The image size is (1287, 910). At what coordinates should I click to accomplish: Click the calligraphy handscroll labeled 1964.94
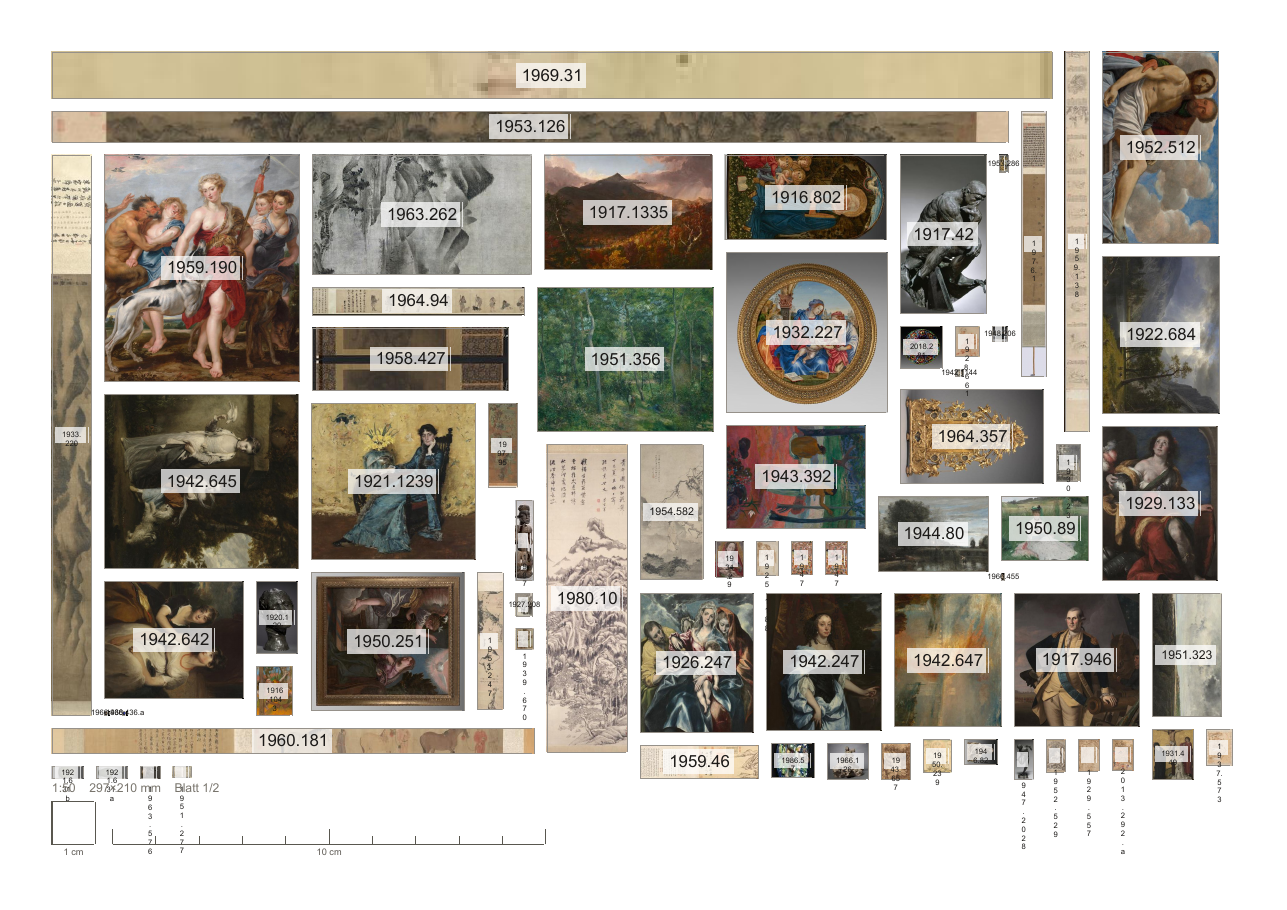[x=418, y=300]
